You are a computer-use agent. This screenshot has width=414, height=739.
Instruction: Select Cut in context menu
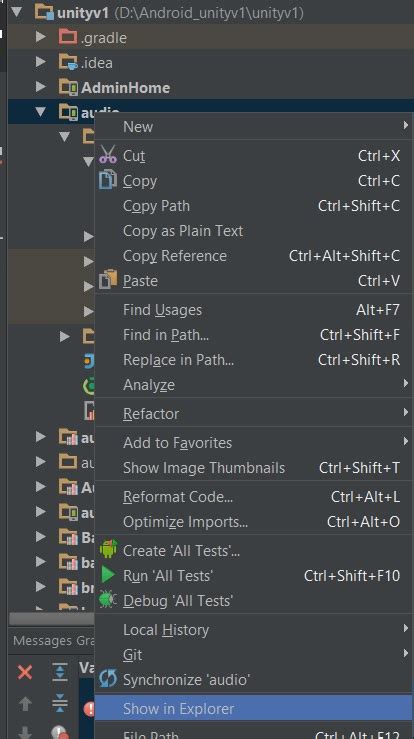pyautogui.click(x=254, y=156)
